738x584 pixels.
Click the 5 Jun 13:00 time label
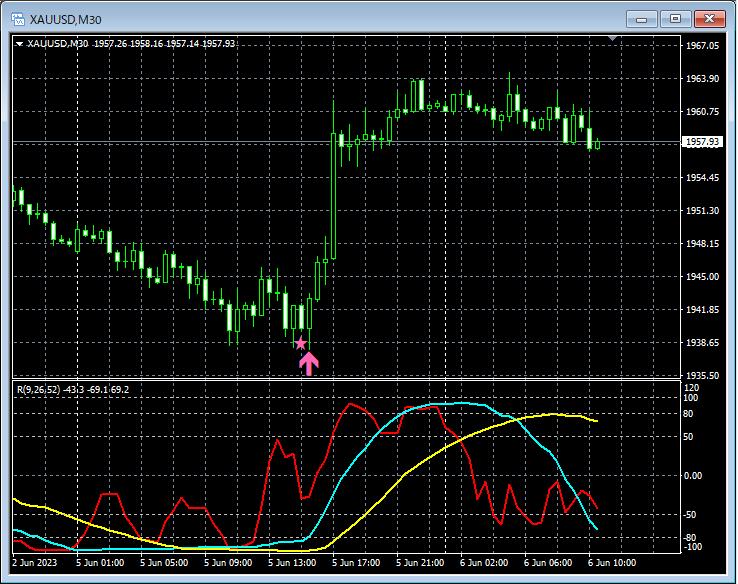point(292,563)
